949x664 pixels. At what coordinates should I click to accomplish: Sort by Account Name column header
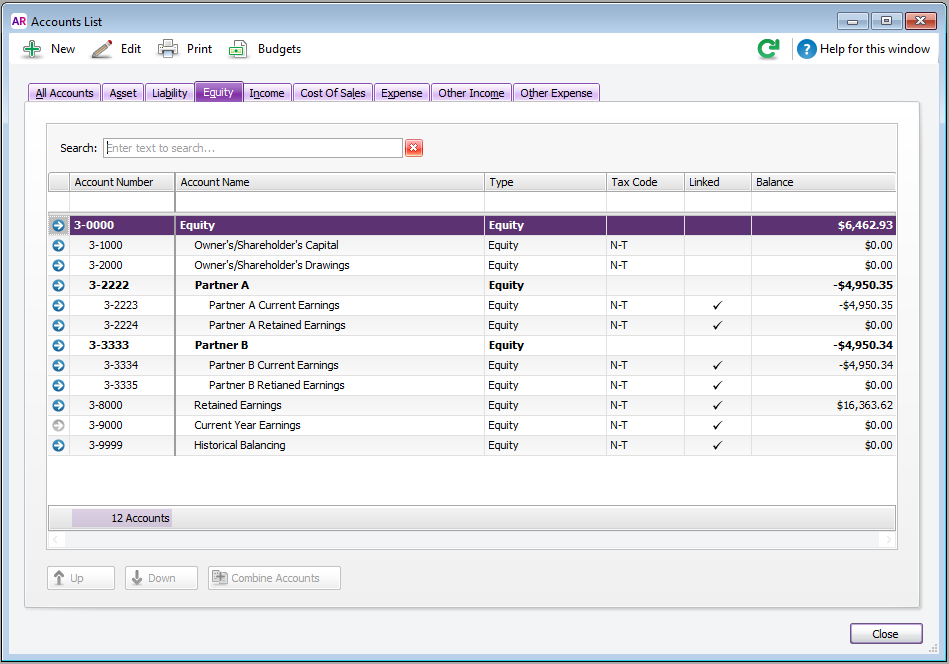[x=330, y=182]
